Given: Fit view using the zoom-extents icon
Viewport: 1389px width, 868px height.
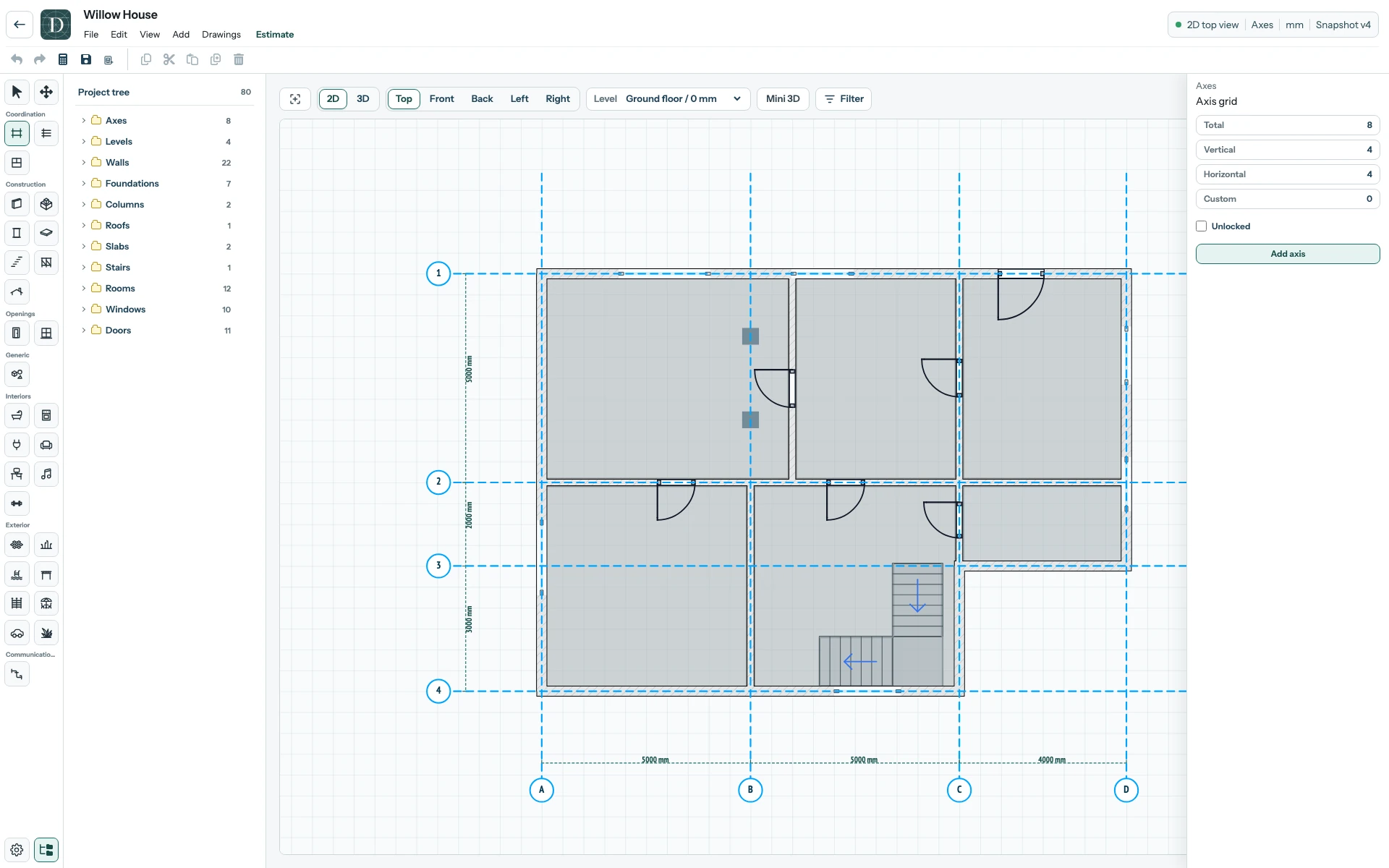Looking at the screenshot, I should (295, 99).
